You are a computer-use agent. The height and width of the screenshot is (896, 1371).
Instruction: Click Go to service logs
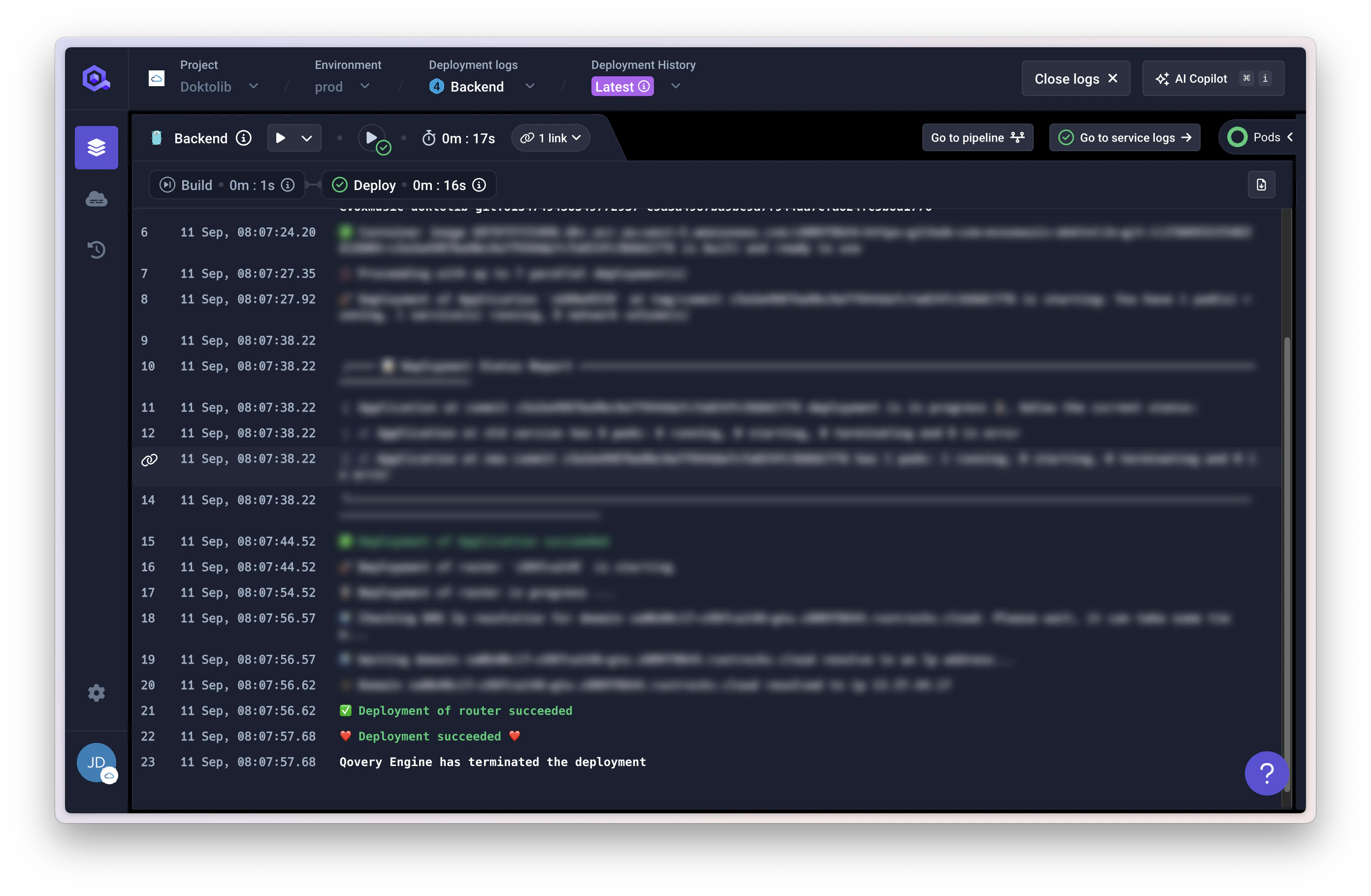tap(1124, 138)
